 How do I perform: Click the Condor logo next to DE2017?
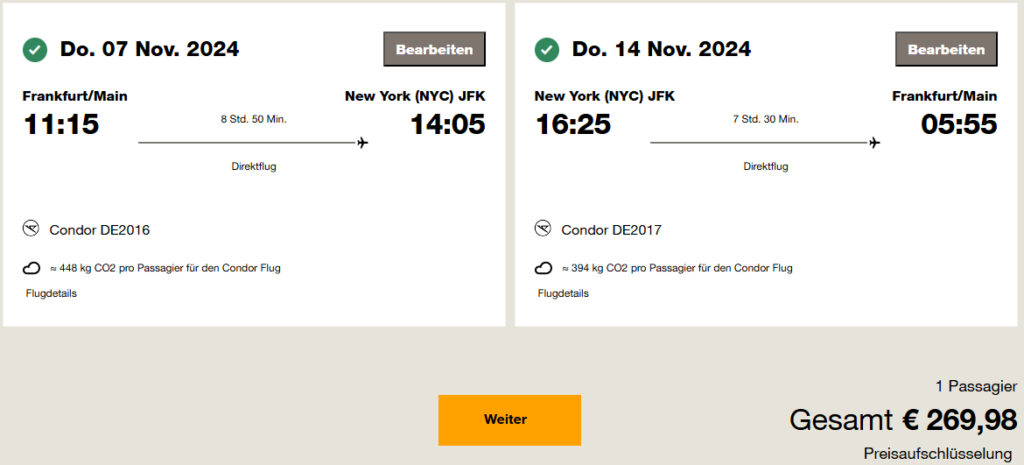pyautogui.click(x=543, y=229)
